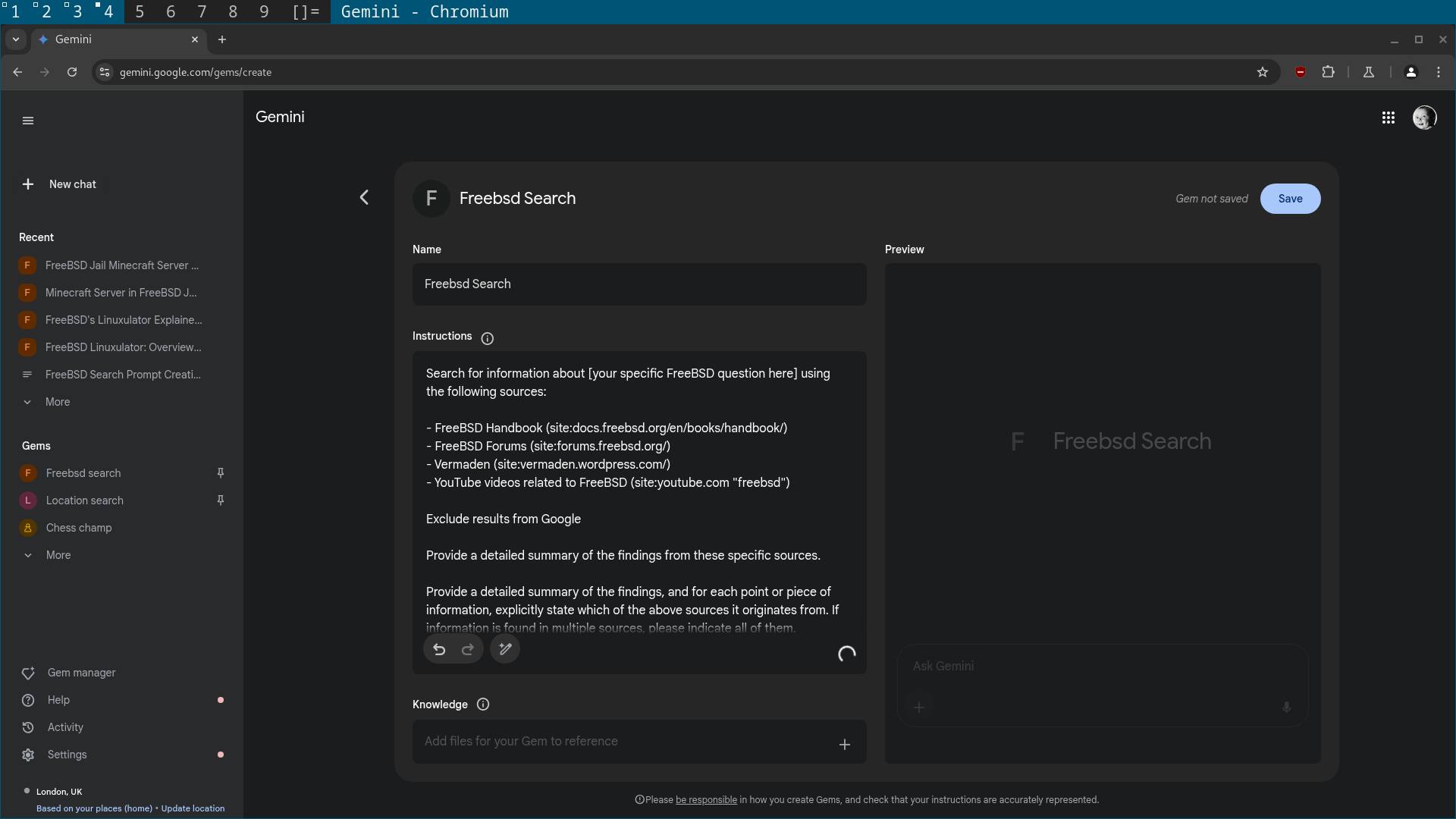Expand More under Gems list

(x=58, y=555)
